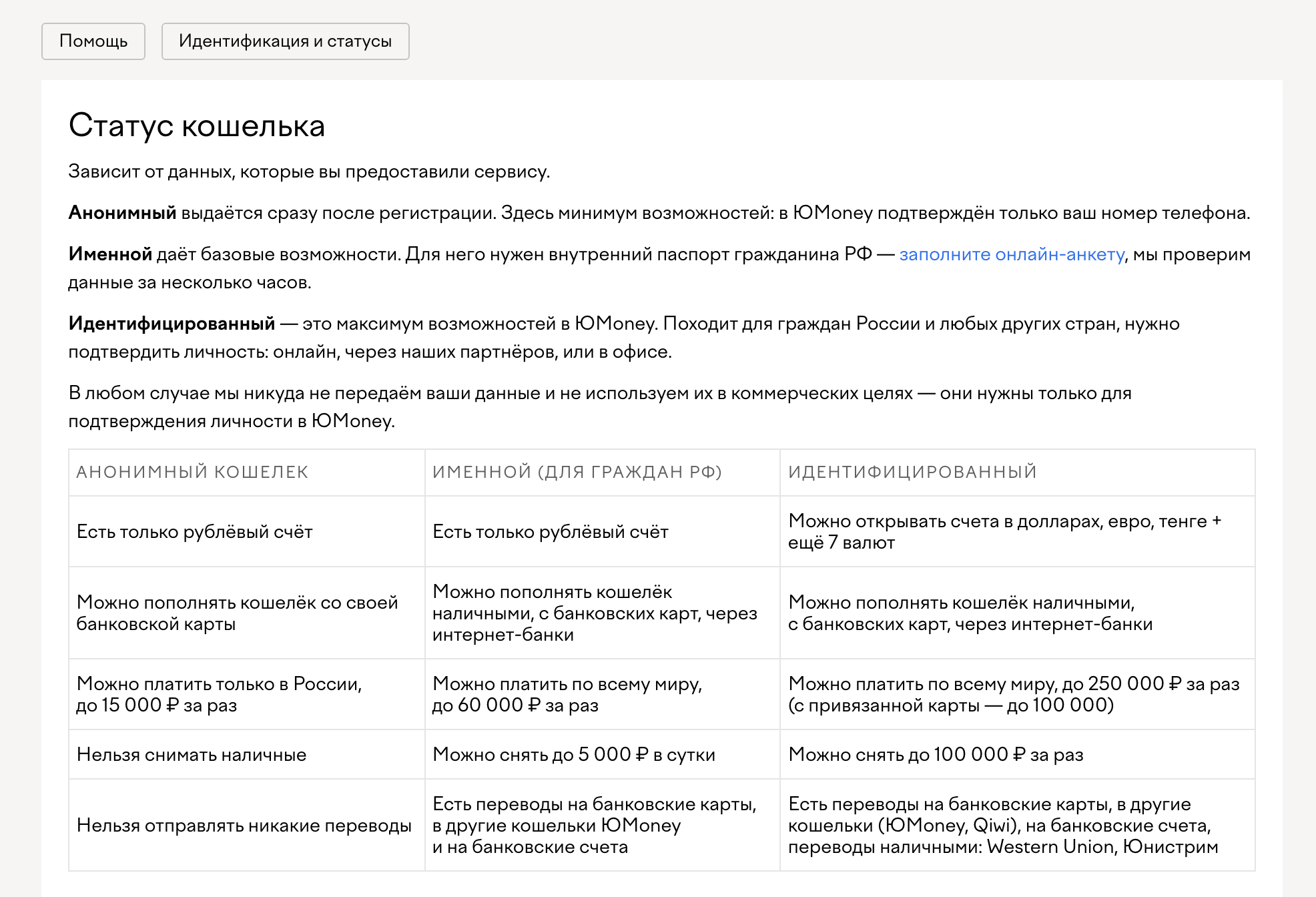1316x897 pixels.
Task: Click cell Можно снять до 100 000 ₽ за раз
Action: [1018, 755]
